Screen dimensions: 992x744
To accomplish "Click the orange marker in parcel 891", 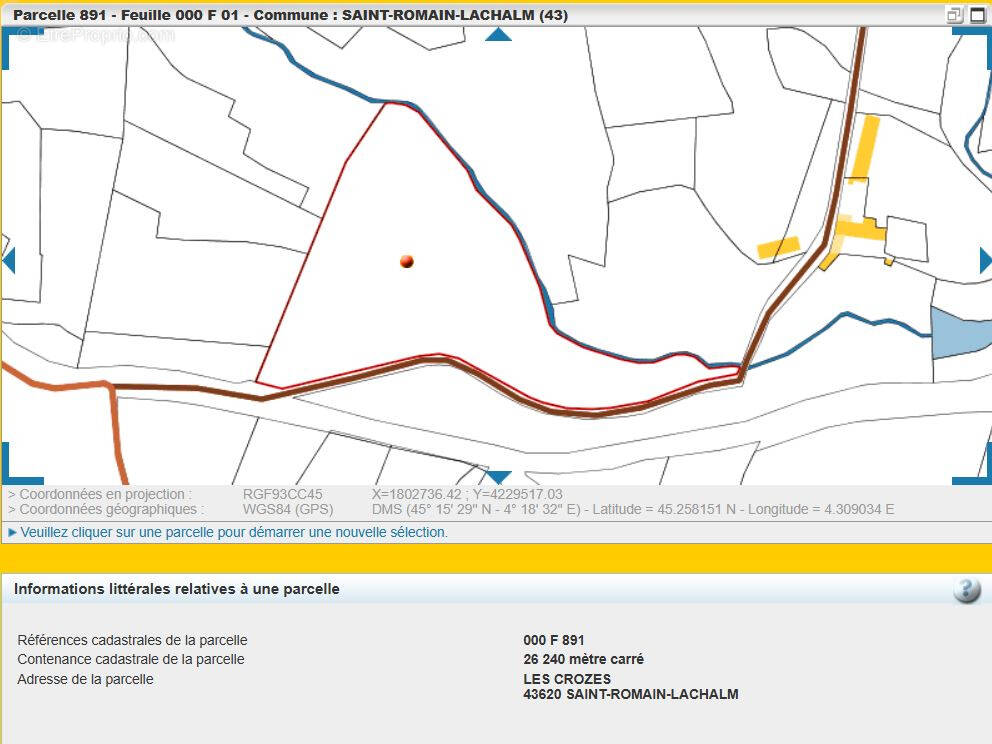I will (x=406, y=261).
